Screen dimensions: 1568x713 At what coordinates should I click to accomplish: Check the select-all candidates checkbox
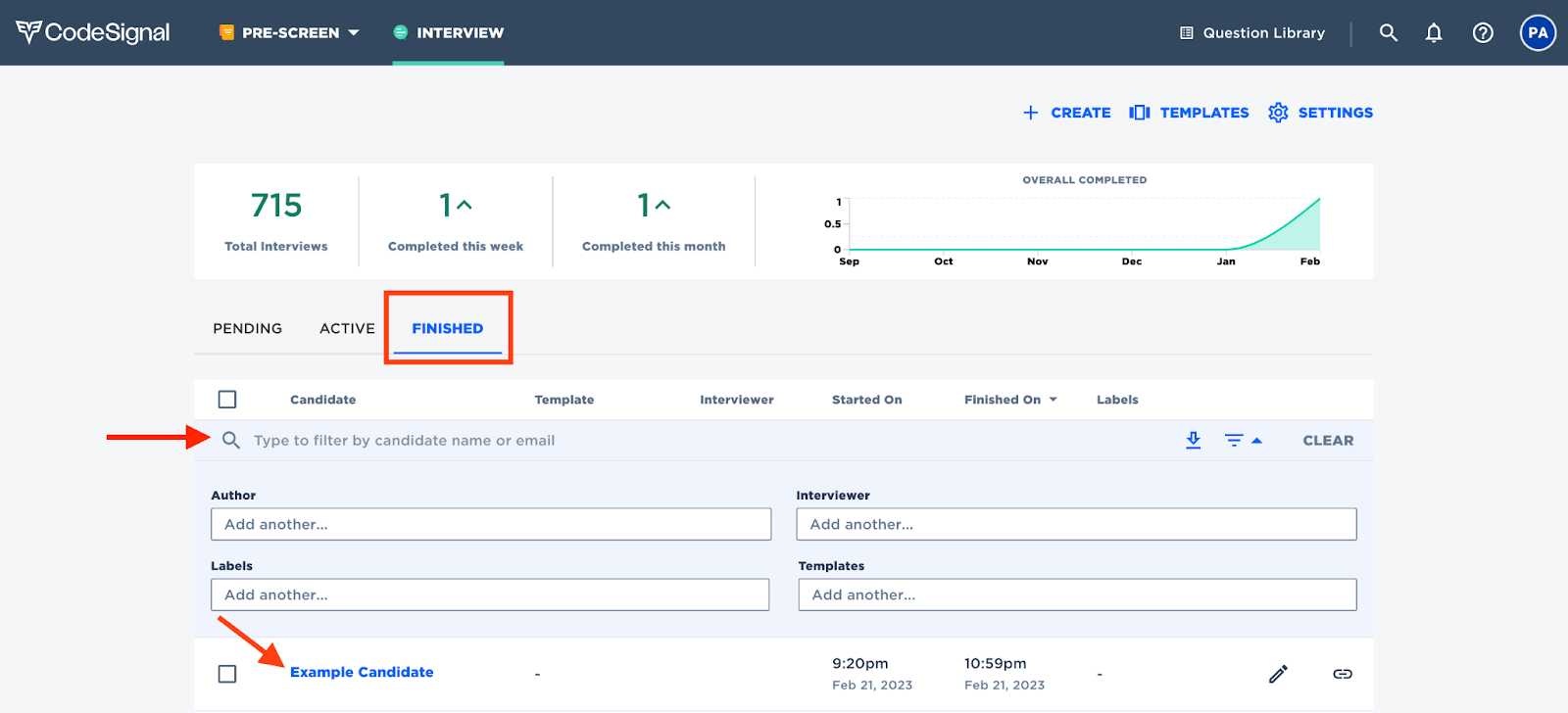click(x=227, y=400)
